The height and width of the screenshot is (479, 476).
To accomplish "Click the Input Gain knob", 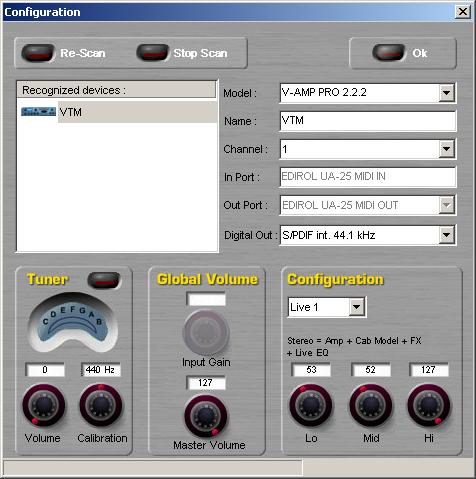I will click(x=206, y=333).
